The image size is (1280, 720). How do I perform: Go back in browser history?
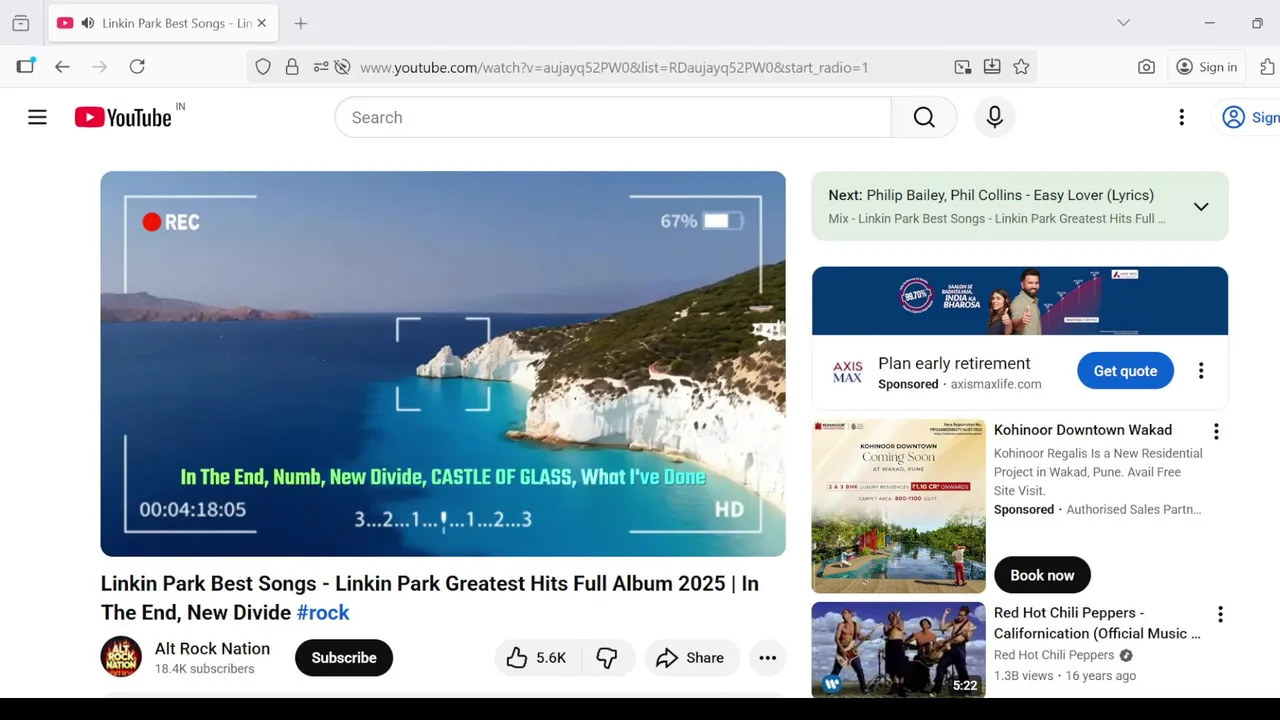click(x=62, y=67)
